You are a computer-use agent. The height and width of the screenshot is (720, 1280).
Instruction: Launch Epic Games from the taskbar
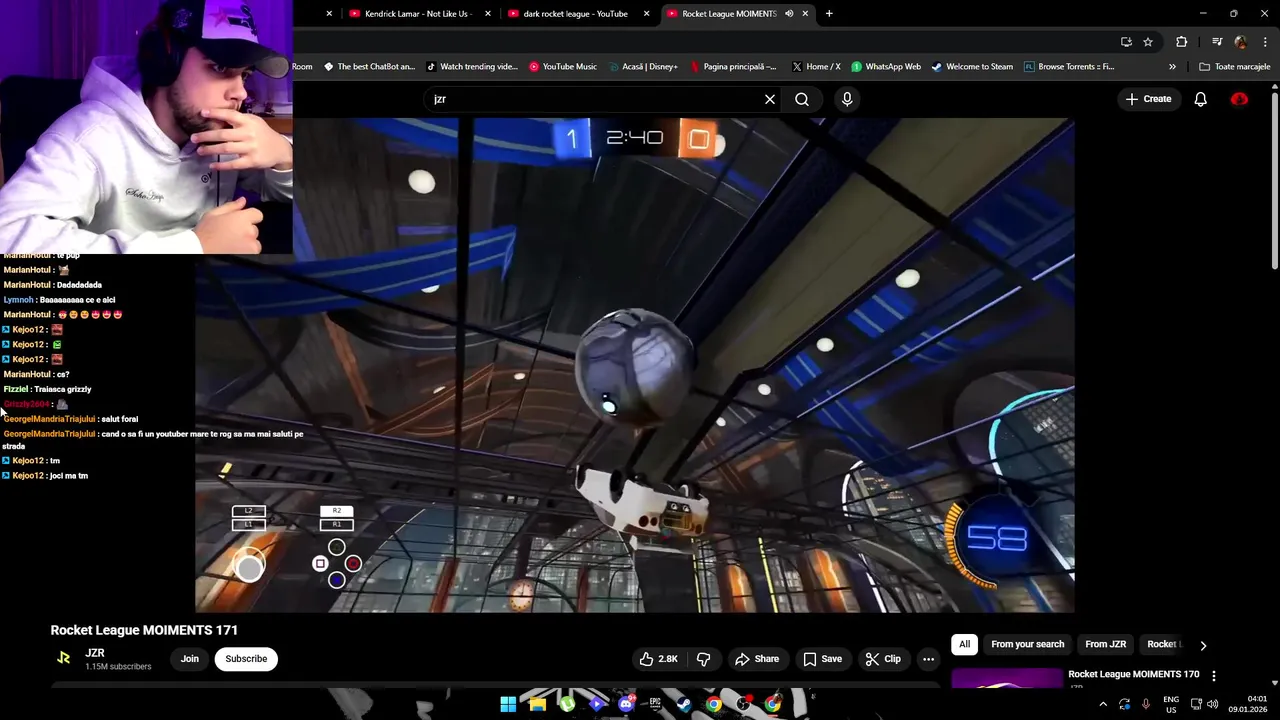(x=655, y=704)
